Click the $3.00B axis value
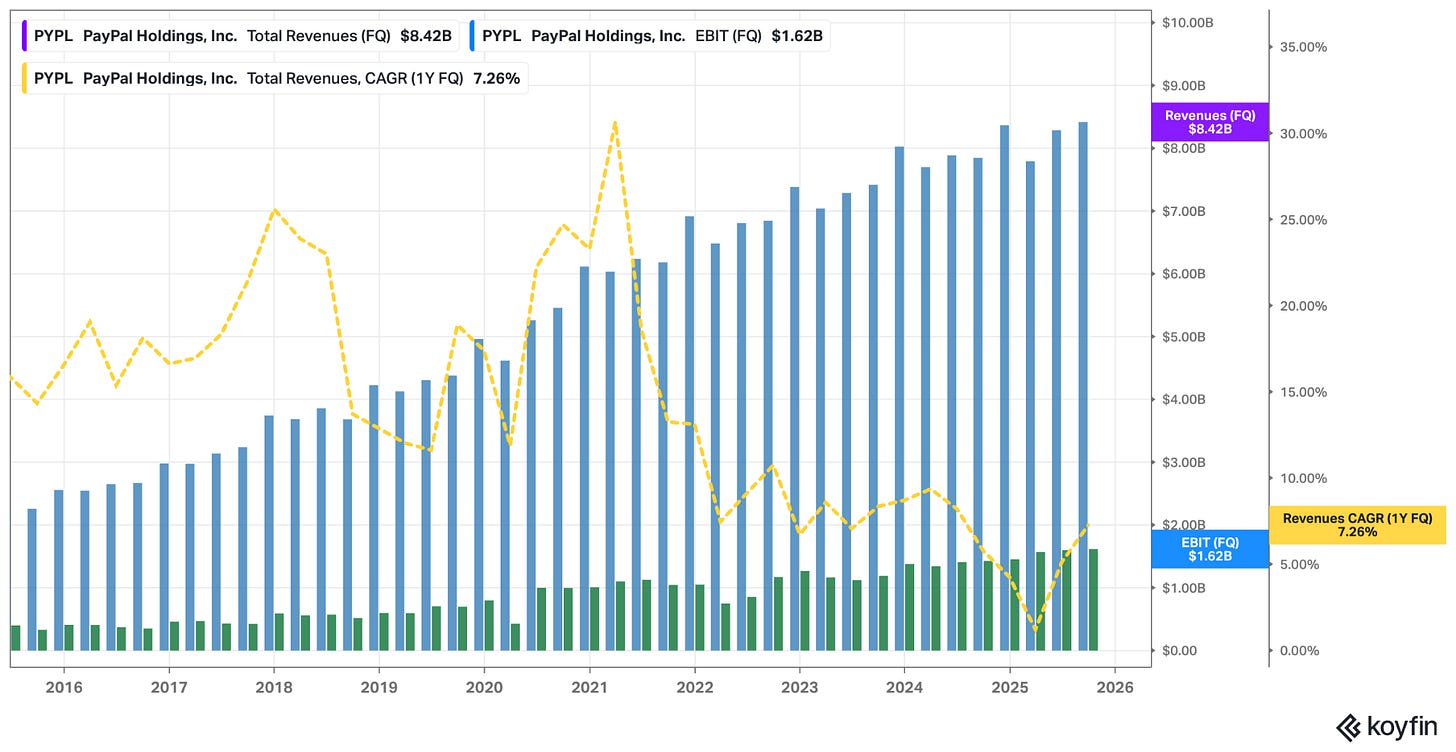The image size is (1456, 752). pos(1186,462)
